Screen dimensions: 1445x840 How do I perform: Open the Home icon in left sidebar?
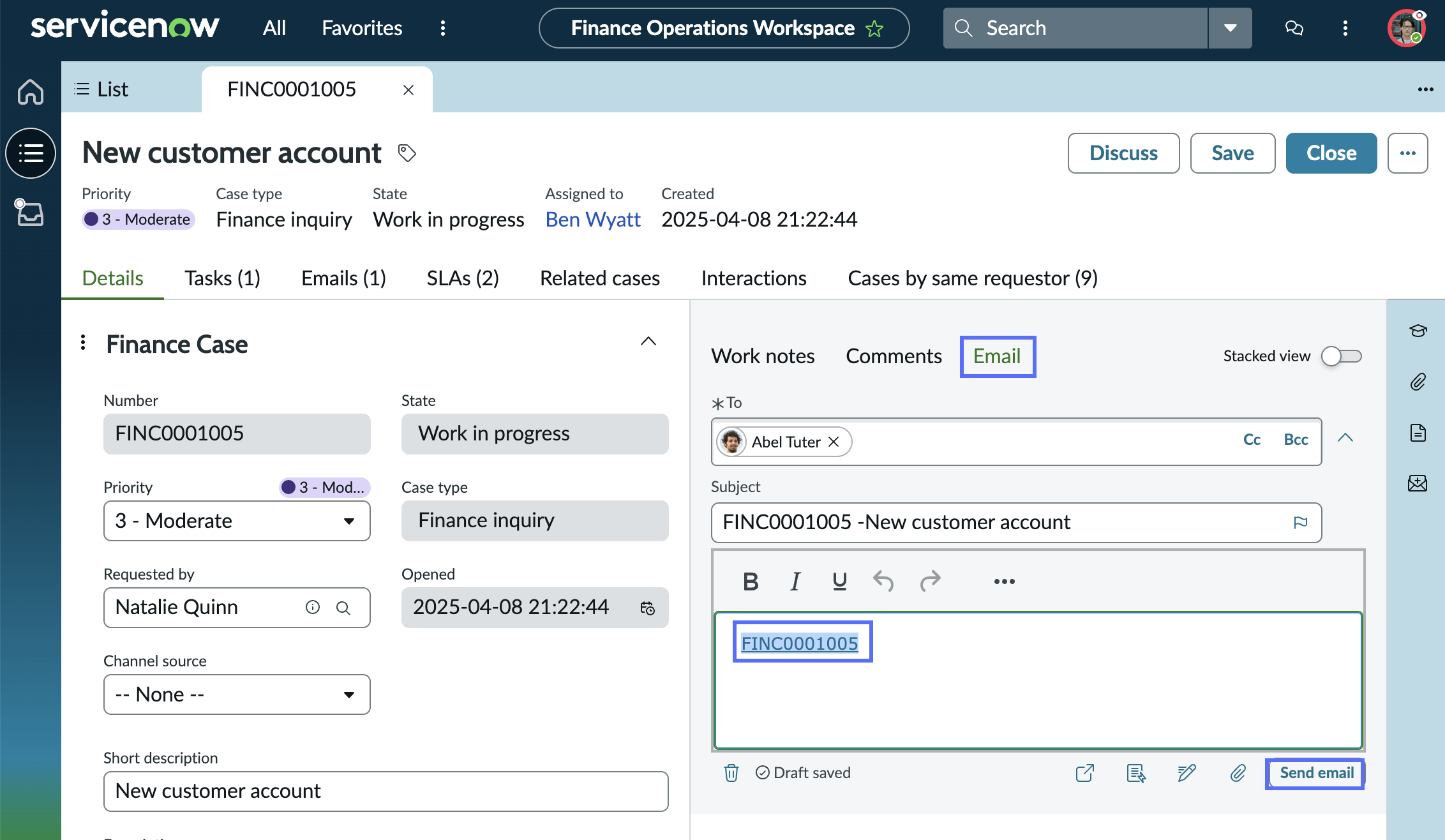click(x=31, y=91)
